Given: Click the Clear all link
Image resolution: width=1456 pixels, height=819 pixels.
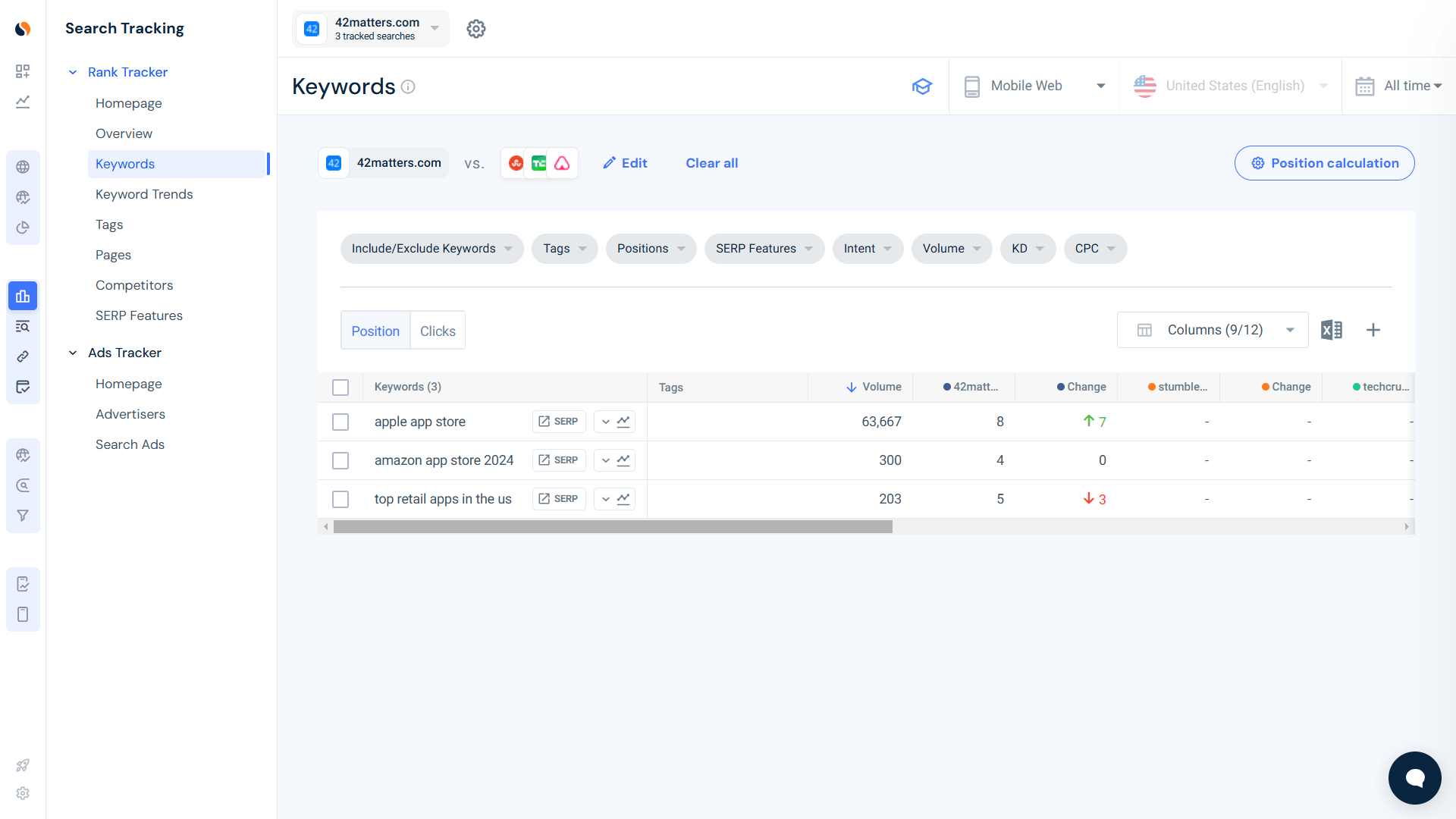Looking at the screenshot, I should (711, 163).
